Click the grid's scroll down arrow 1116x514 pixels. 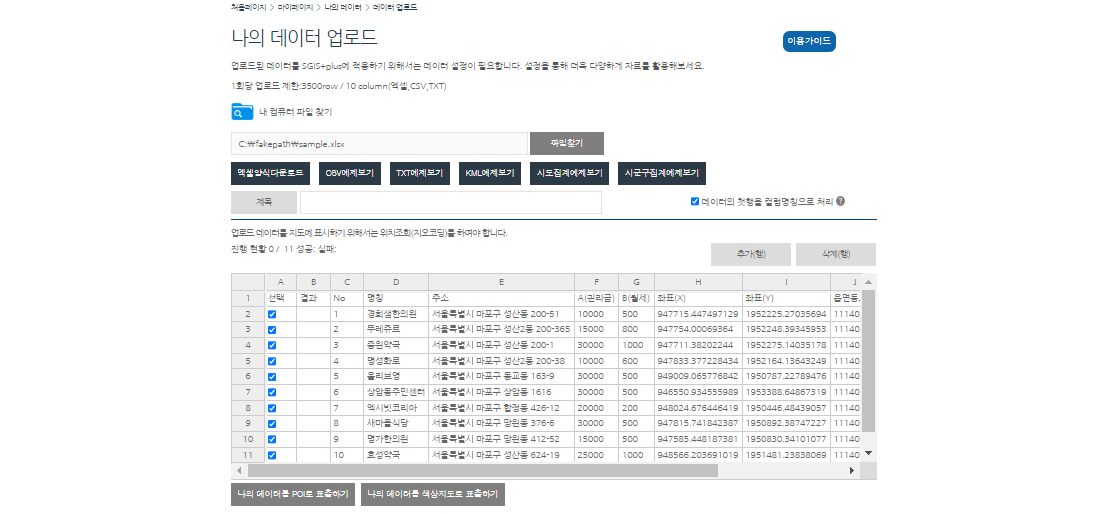[868, 453]
